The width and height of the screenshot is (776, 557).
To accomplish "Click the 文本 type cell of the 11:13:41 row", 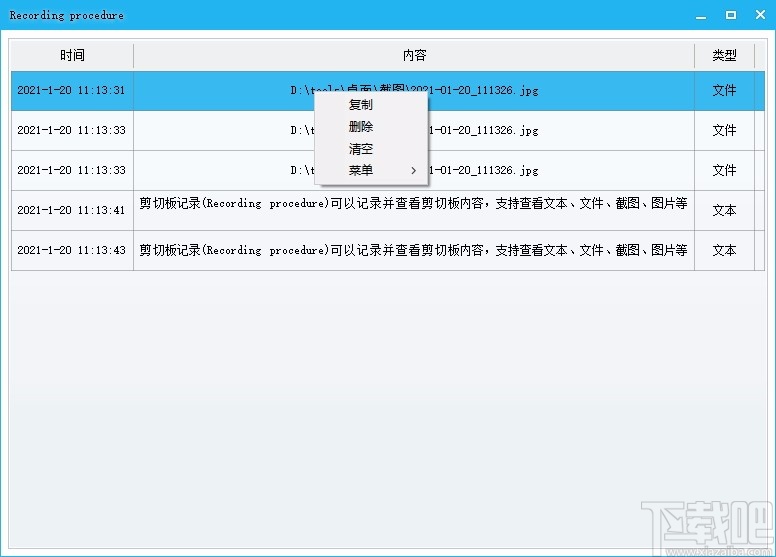I will (725, 210).
